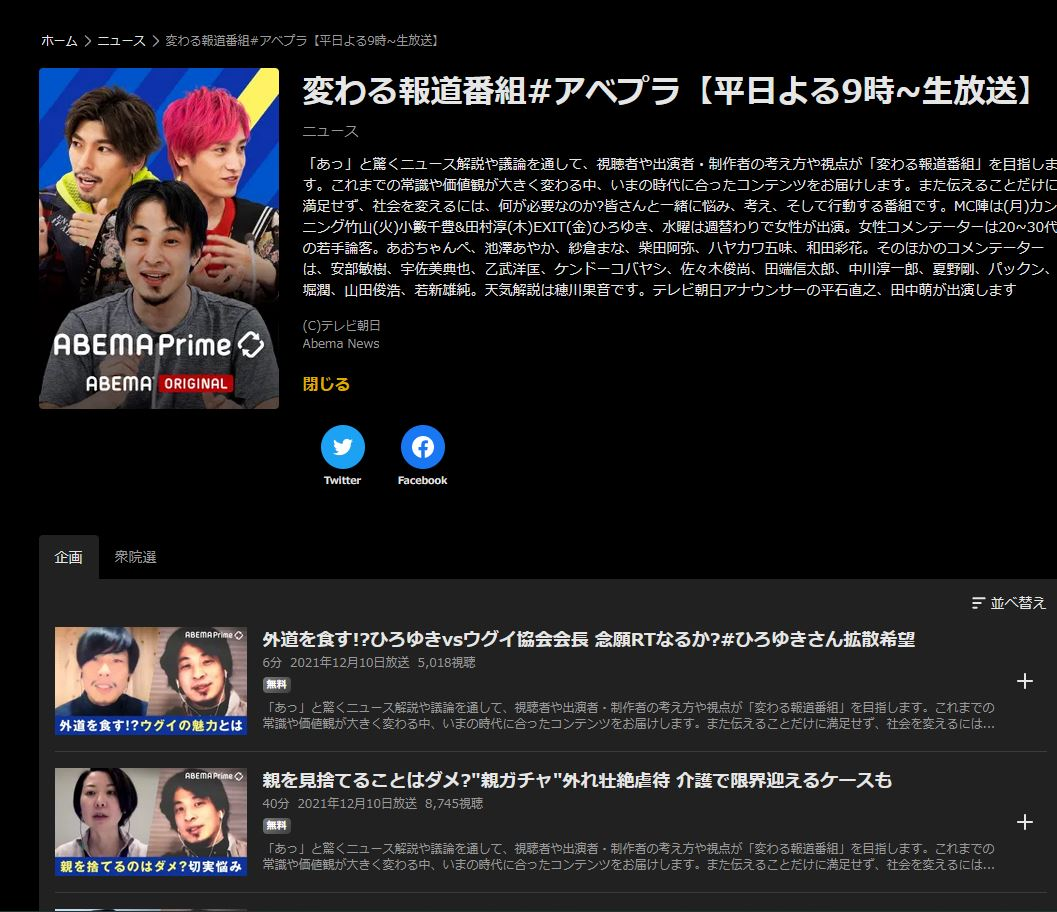Select the 企画 tab
1057x912 pixels.
coord(68,557)
